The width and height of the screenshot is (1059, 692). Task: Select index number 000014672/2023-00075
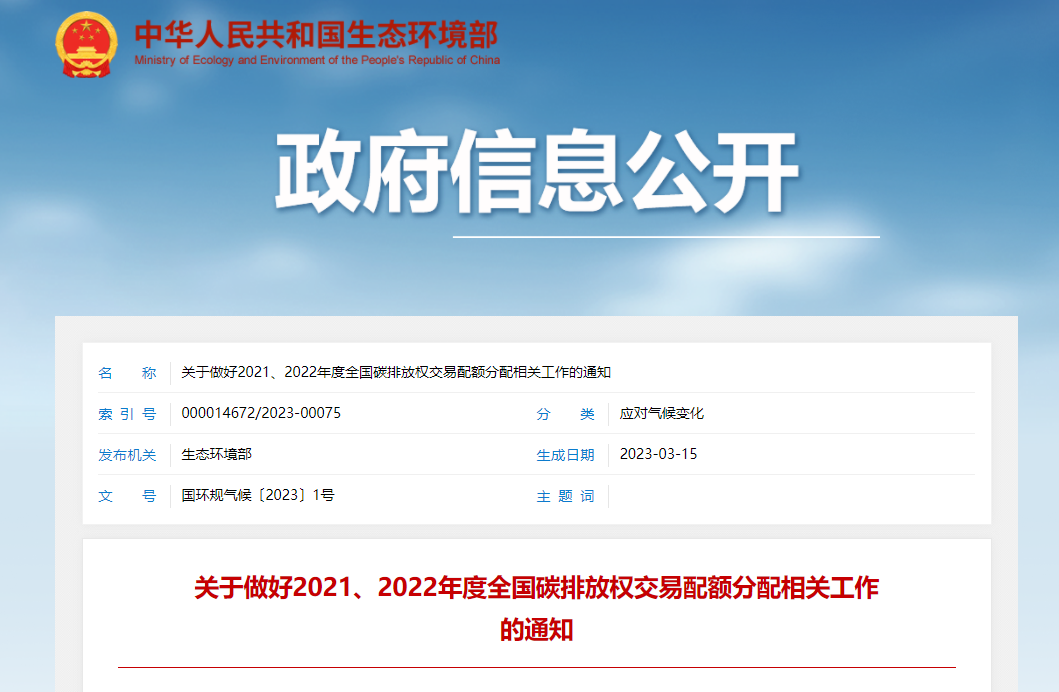coord(261,413)
